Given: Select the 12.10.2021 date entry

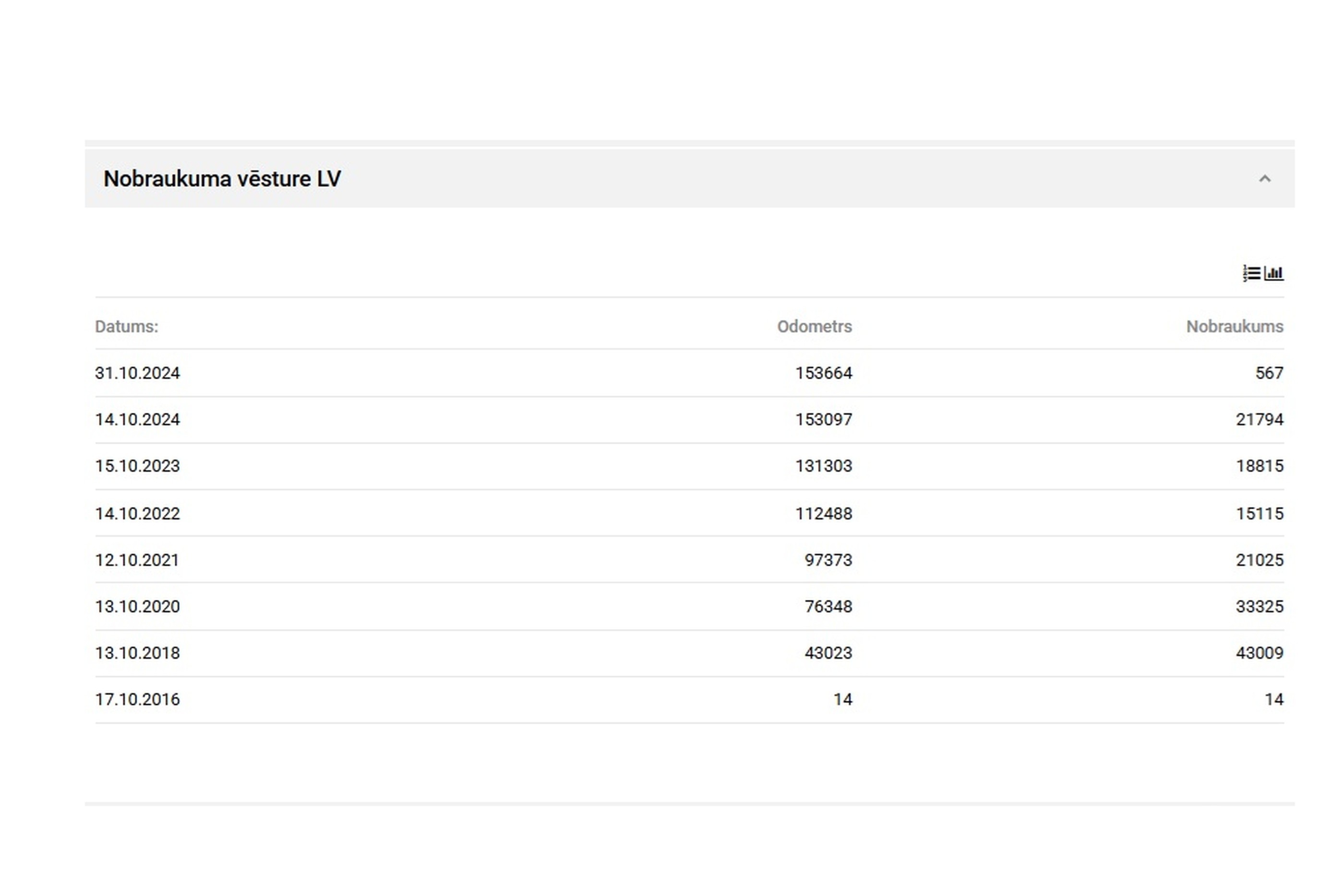Looking at the screenshot, I should pyautogui.click(x=137, y=560).
